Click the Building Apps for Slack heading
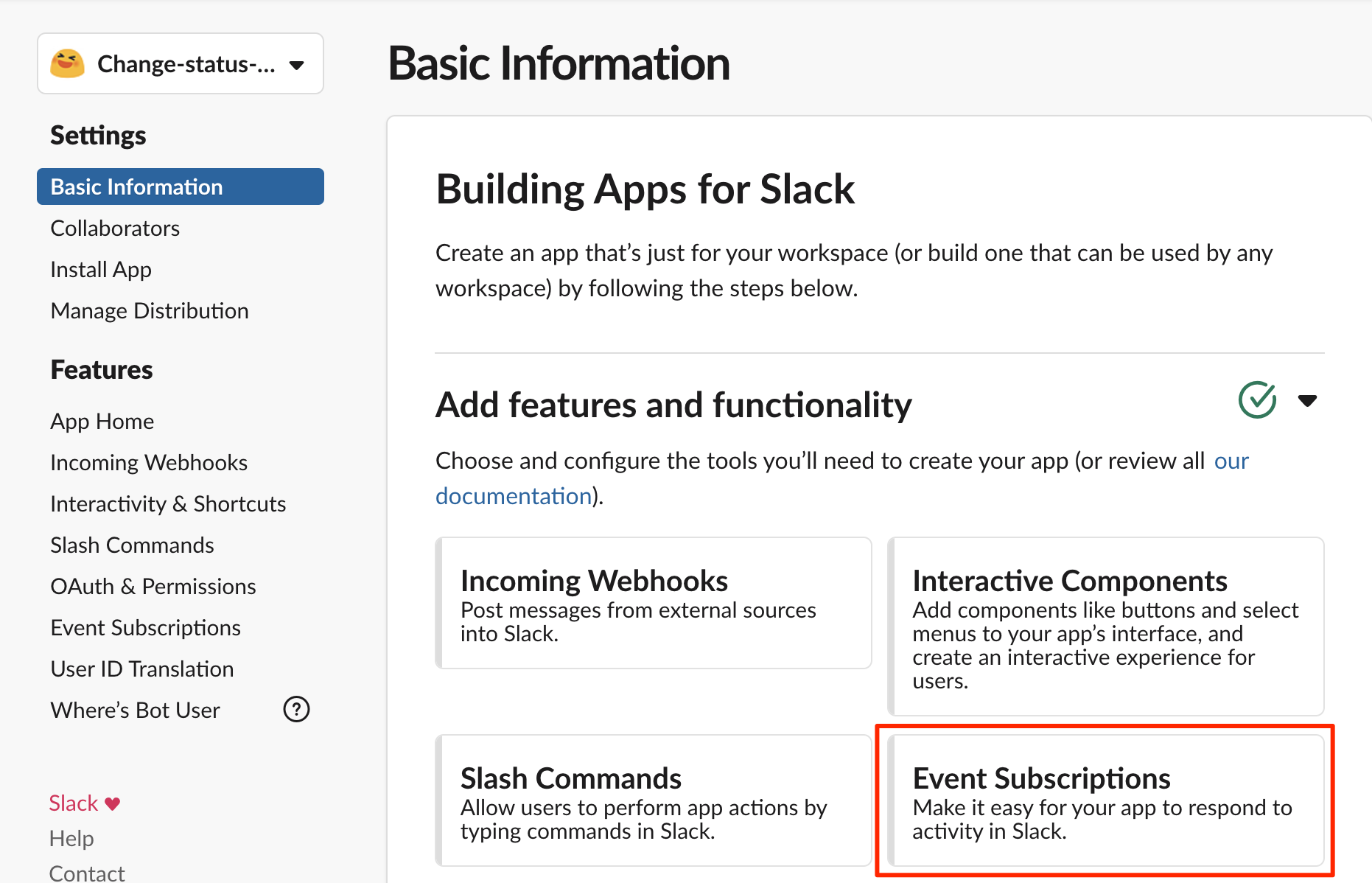The image size is (1372, 883). [645, 189]
